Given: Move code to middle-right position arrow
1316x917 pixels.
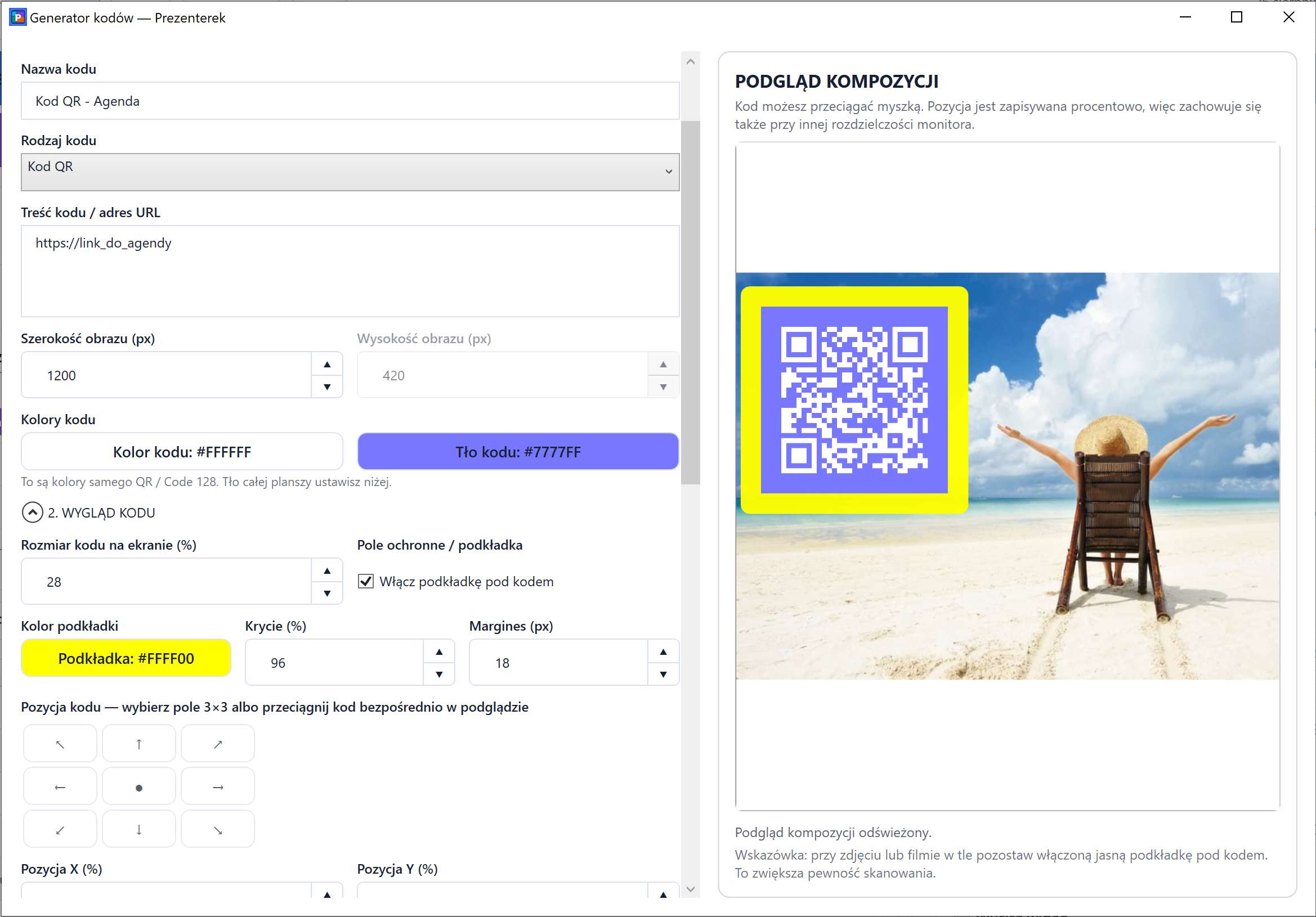Looking at the screenshot, I should pos(218,787).
